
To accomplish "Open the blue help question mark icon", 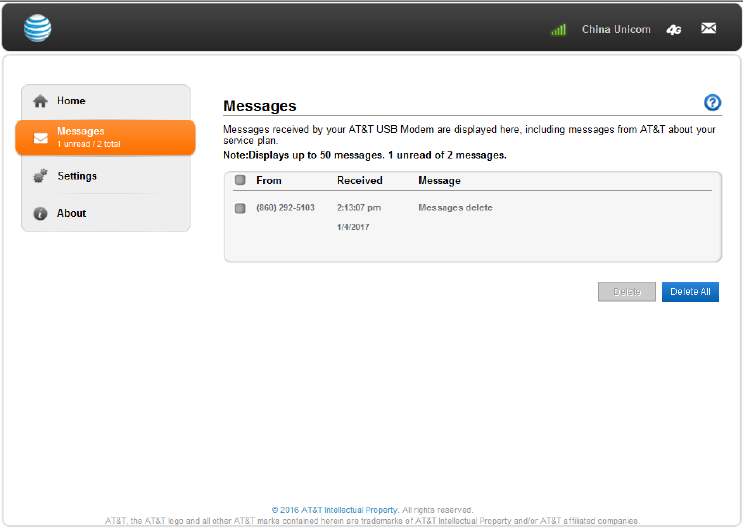I will click(x=712, y=102).
